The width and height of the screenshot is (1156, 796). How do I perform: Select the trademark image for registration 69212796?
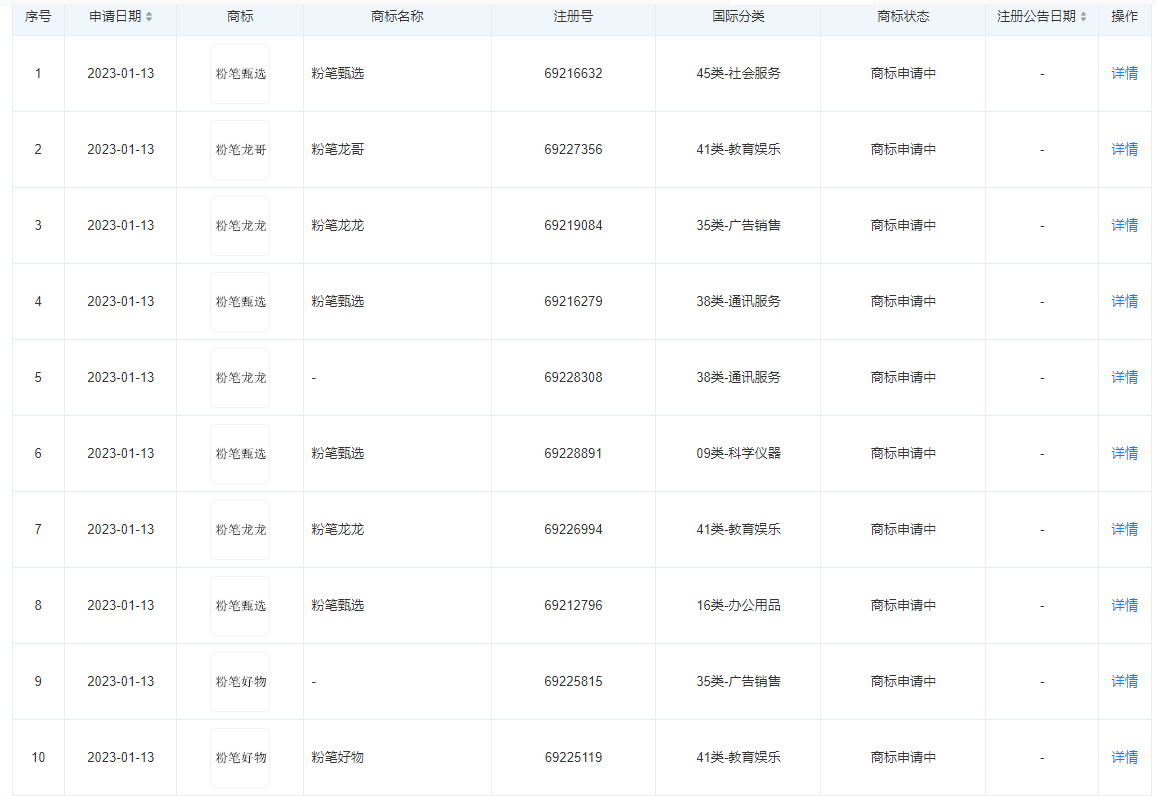coord(240,606)
